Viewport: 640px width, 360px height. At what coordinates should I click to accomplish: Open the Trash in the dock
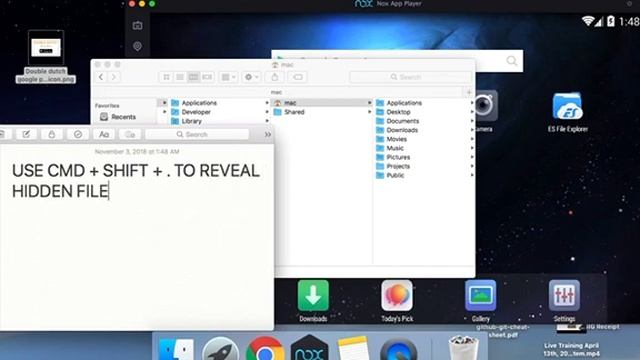coord(463,349)
